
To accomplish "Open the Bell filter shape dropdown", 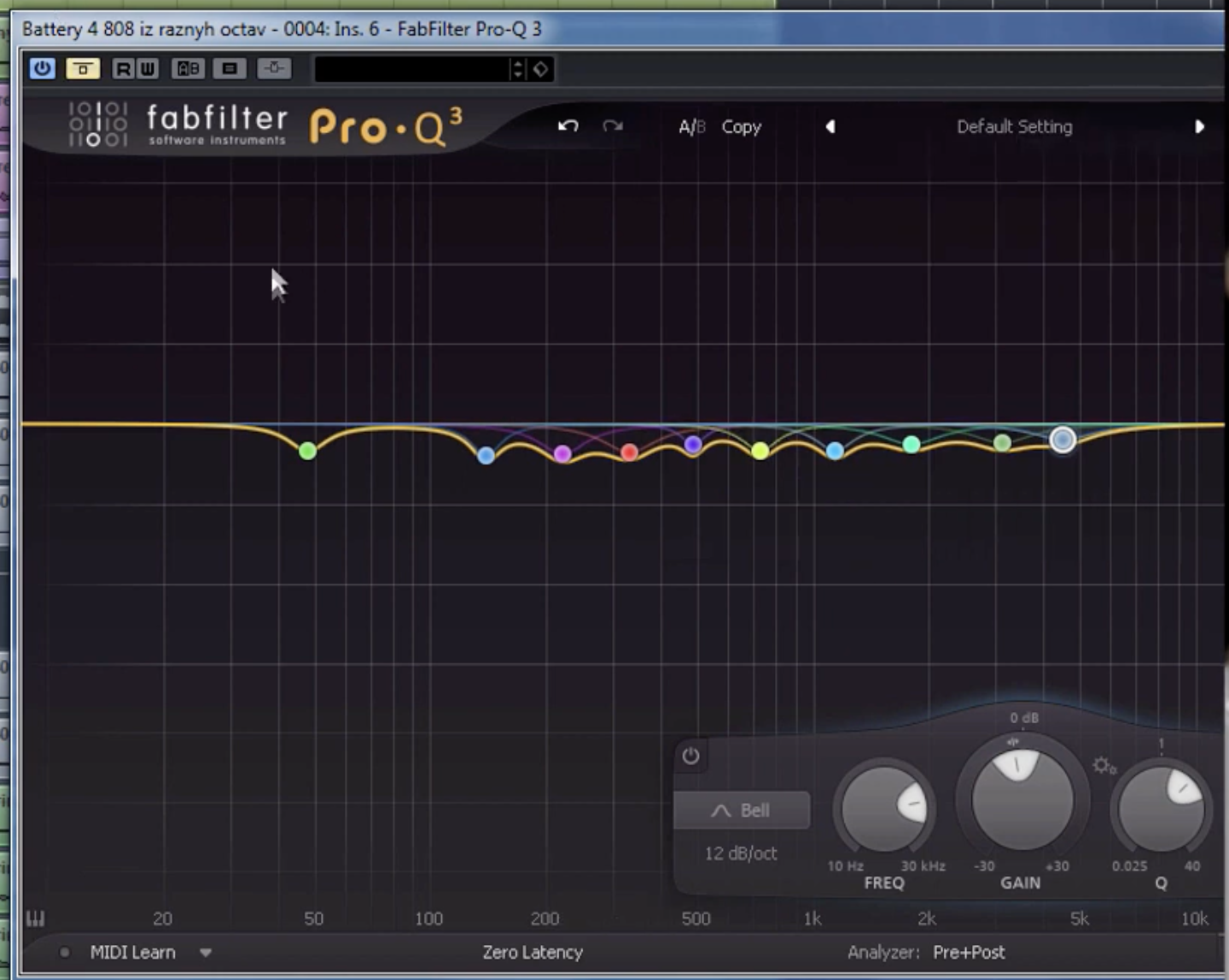I will [742, 810].
